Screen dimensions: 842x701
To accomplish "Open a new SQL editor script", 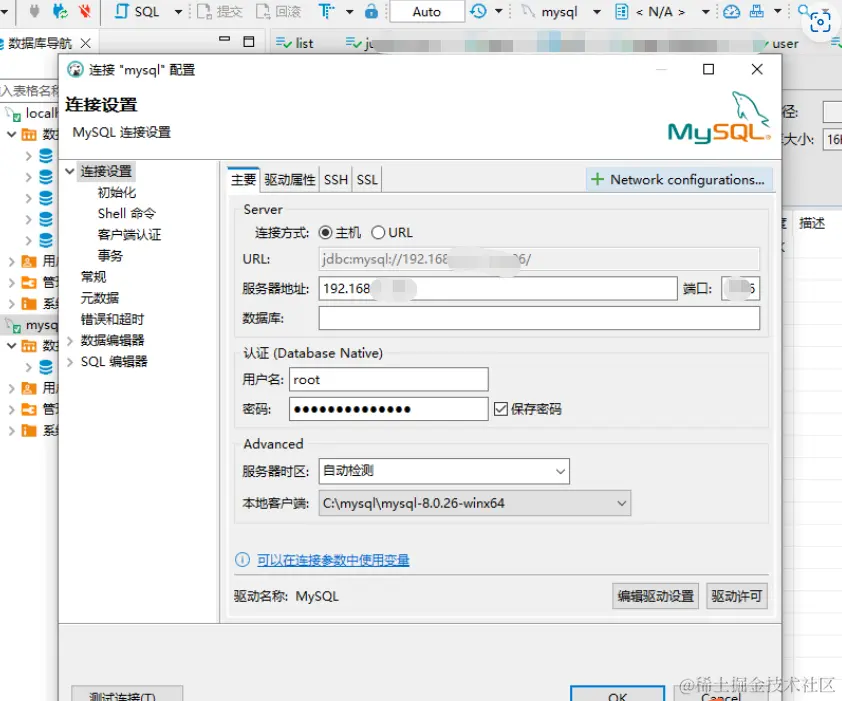I will [x=137, y=11].
